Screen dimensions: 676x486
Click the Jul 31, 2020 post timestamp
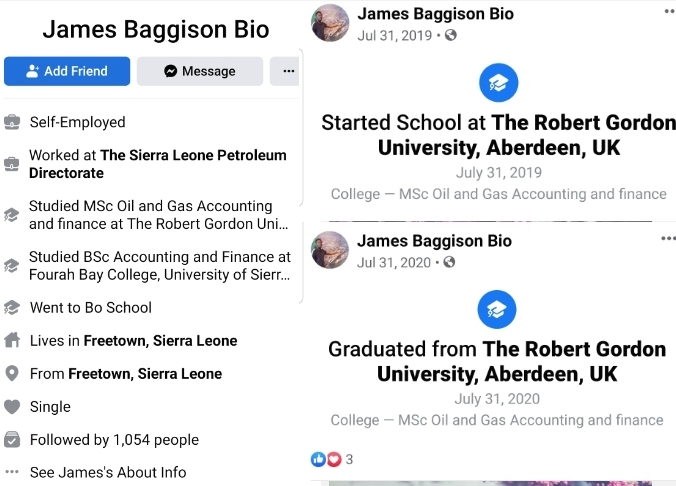click(394, 263)
